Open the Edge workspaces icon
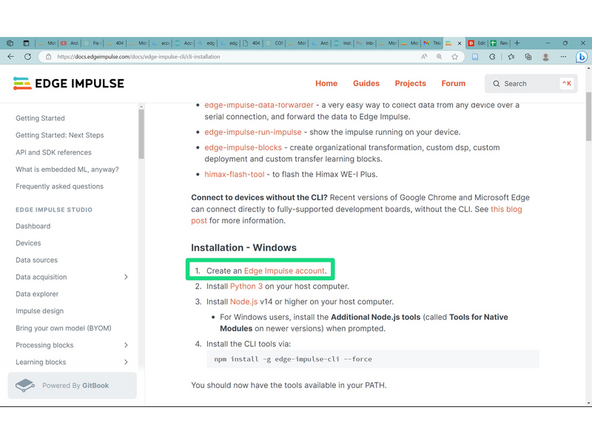The image size is (592, 444). [x=10, y=43]
